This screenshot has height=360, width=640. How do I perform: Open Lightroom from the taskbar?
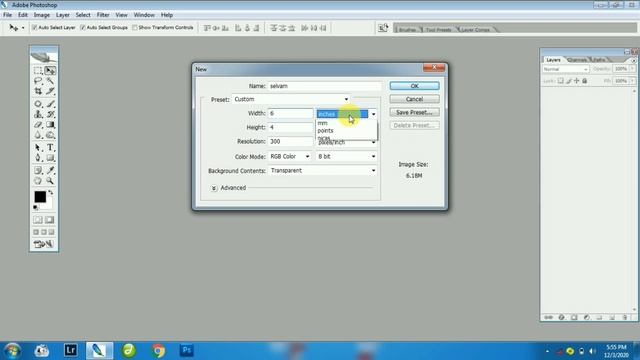[71, 350]
